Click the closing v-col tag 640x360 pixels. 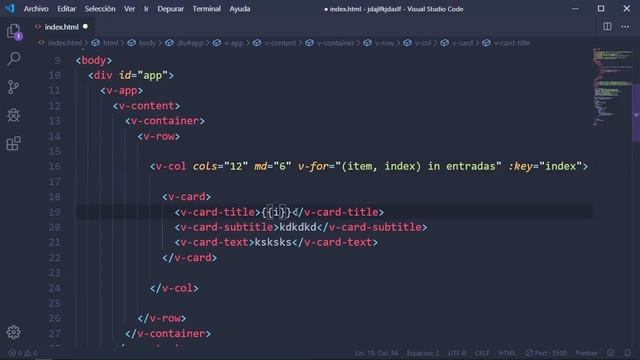[x=174, y=288]
